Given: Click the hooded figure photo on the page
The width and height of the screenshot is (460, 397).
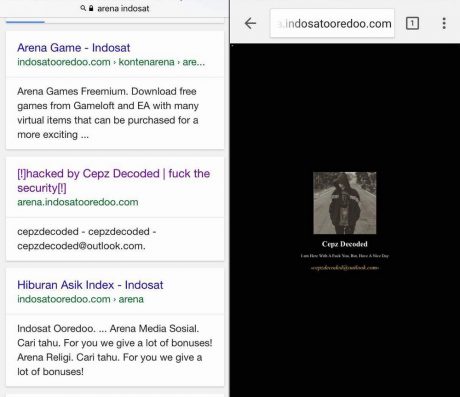Looking at the screenshot, I should [x=345, y=203].
